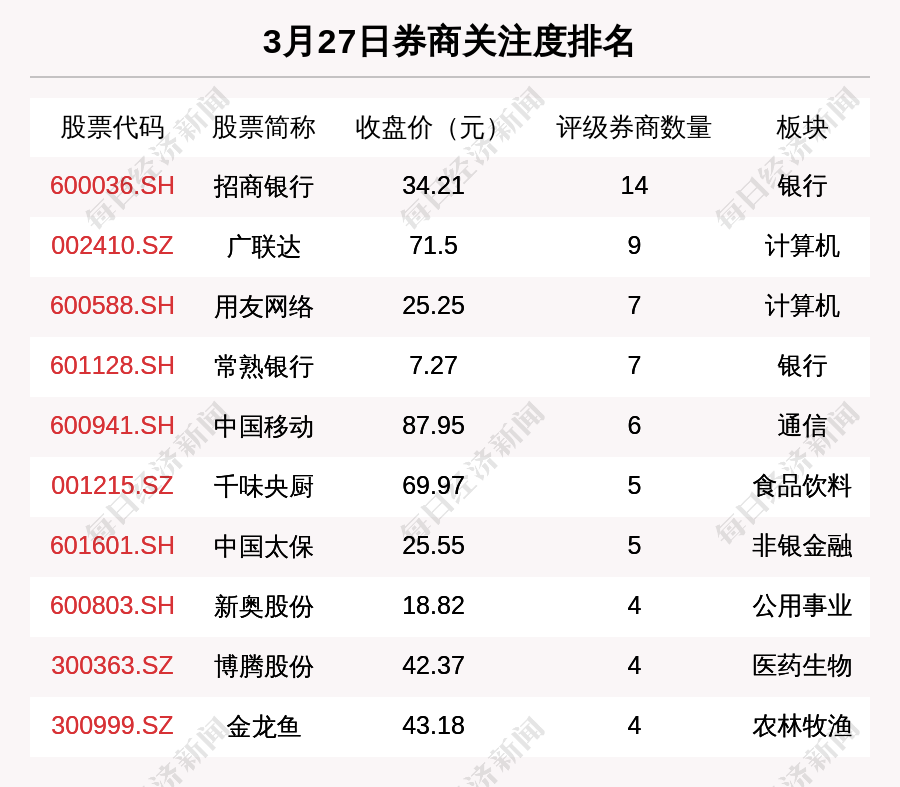The image size is (900, 787).
Task: Click broker count 6 for 中国移动
Action: [x=634, y=426]
